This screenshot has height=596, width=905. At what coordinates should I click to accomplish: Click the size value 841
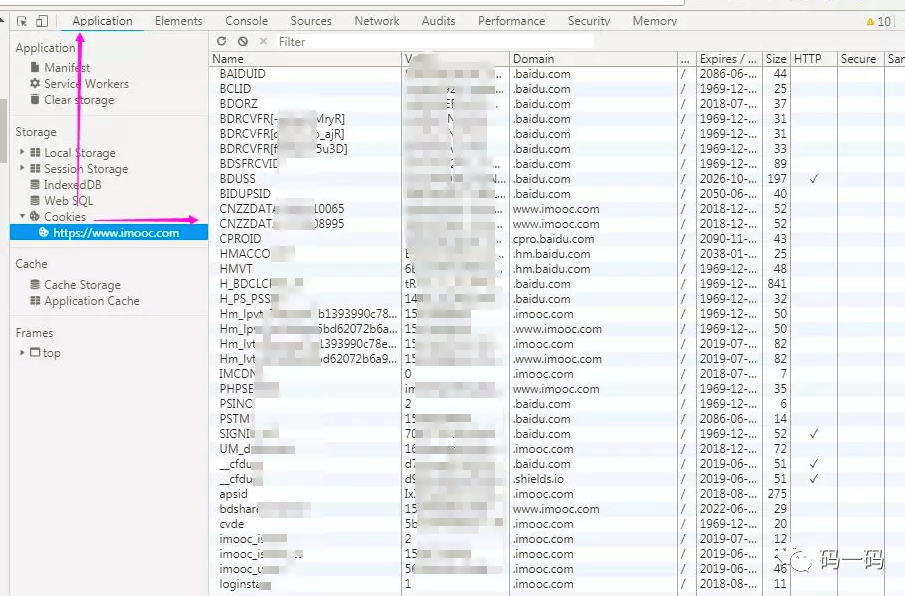point(777,284)
